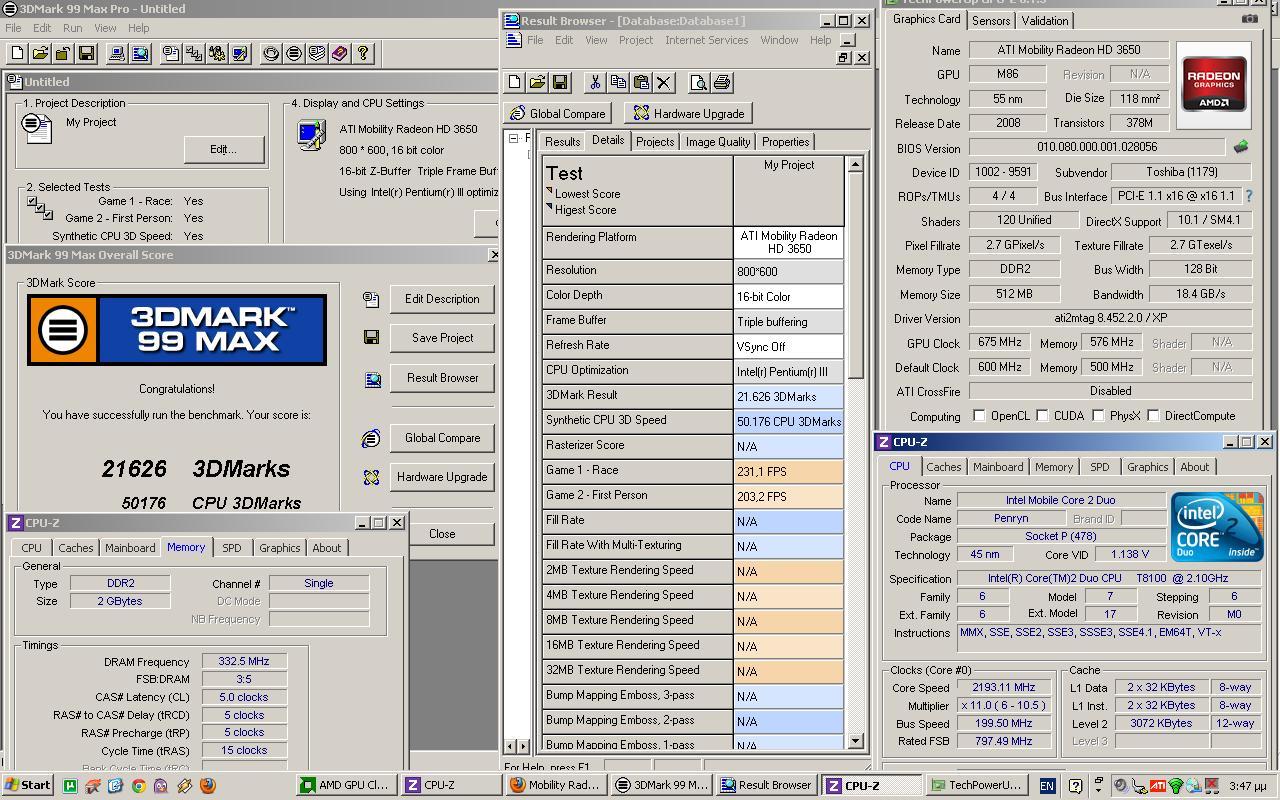Click the Bus Interface question mark in GPU-Z
Screen dimensions: 1280x800
click(1248, 196)
